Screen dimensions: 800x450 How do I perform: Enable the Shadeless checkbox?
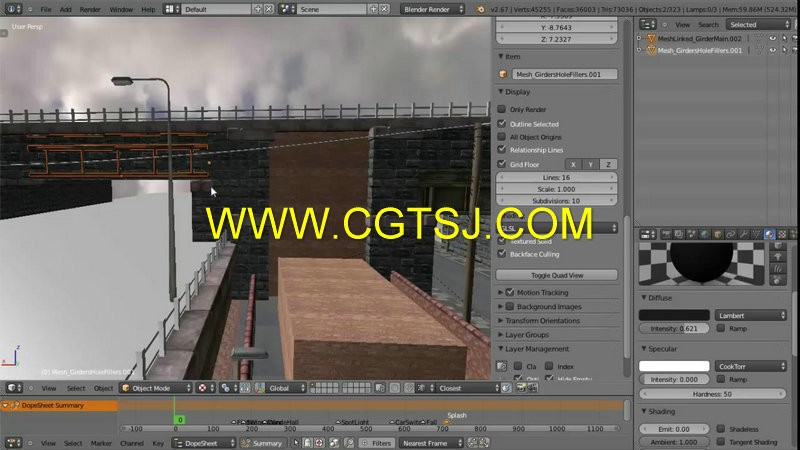click(721, 429)
